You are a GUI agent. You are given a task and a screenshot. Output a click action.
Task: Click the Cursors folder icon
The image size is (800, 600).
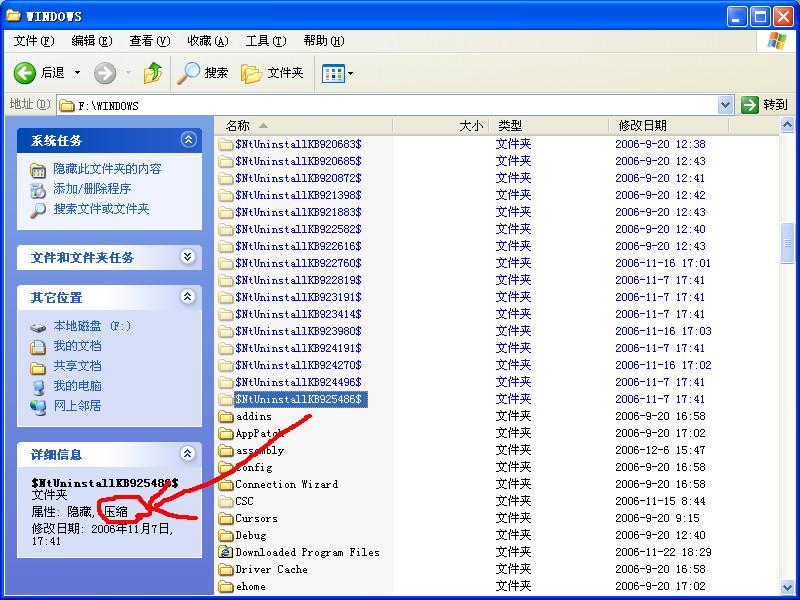click(226, 518)
